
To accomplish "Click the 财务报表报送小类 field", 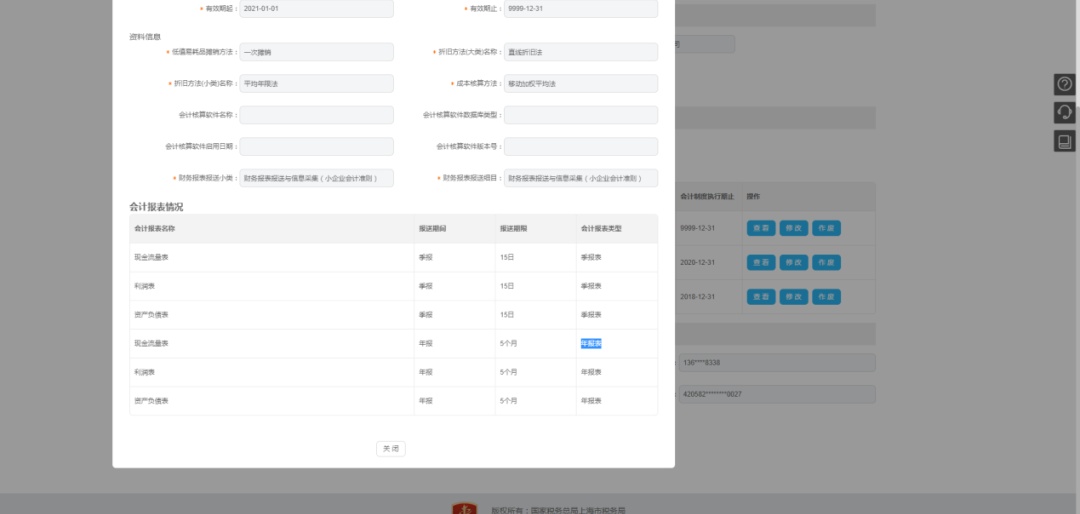I will coord(317,178).
